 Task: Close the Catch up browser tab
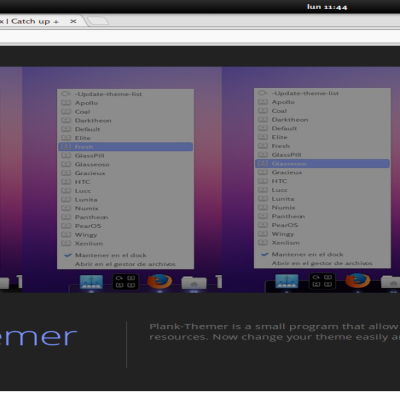[x=73, y=21]
